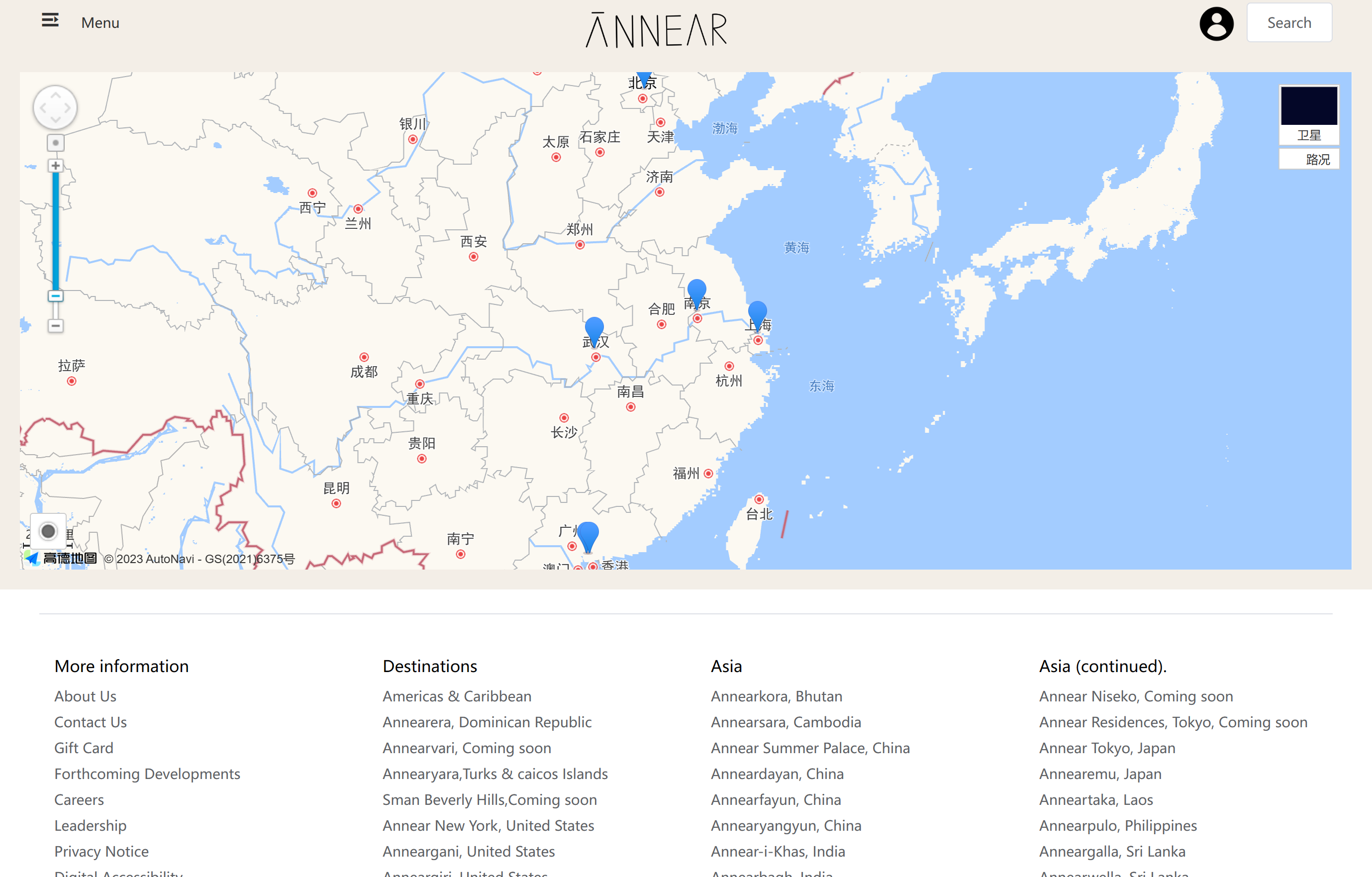Click the 长沙 city marker dot
This screenshot has width=1372, height=877.
(564, 418)
